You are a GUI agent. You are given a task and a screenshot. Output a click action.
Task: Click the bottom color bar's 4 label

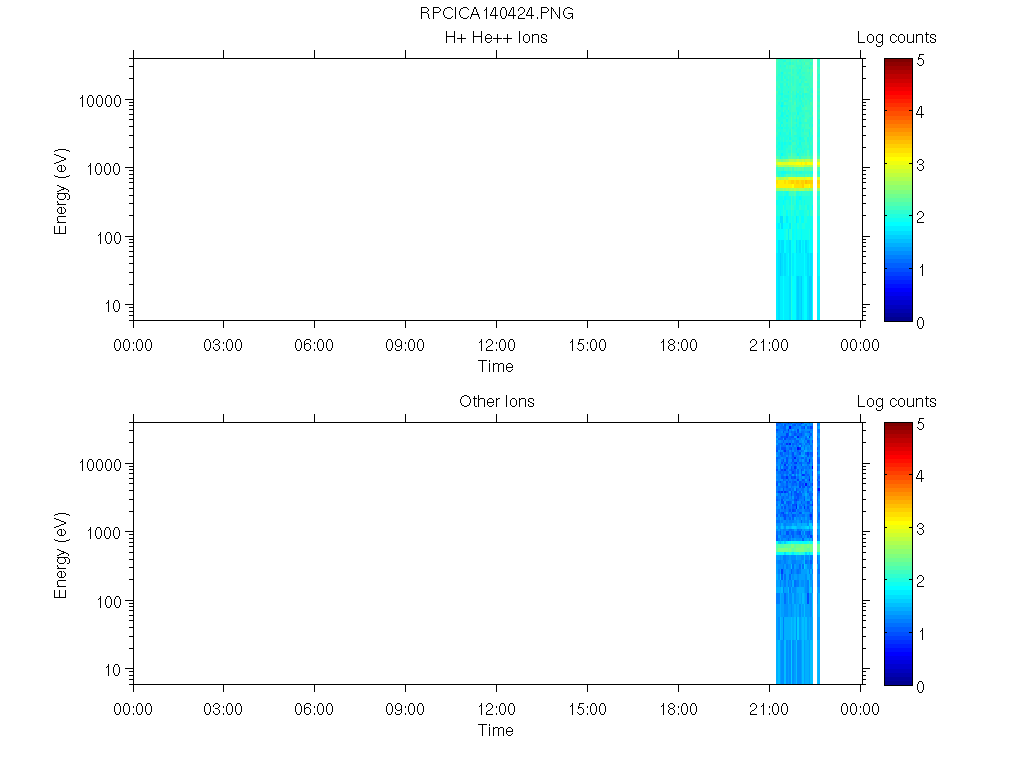[920, 476]
